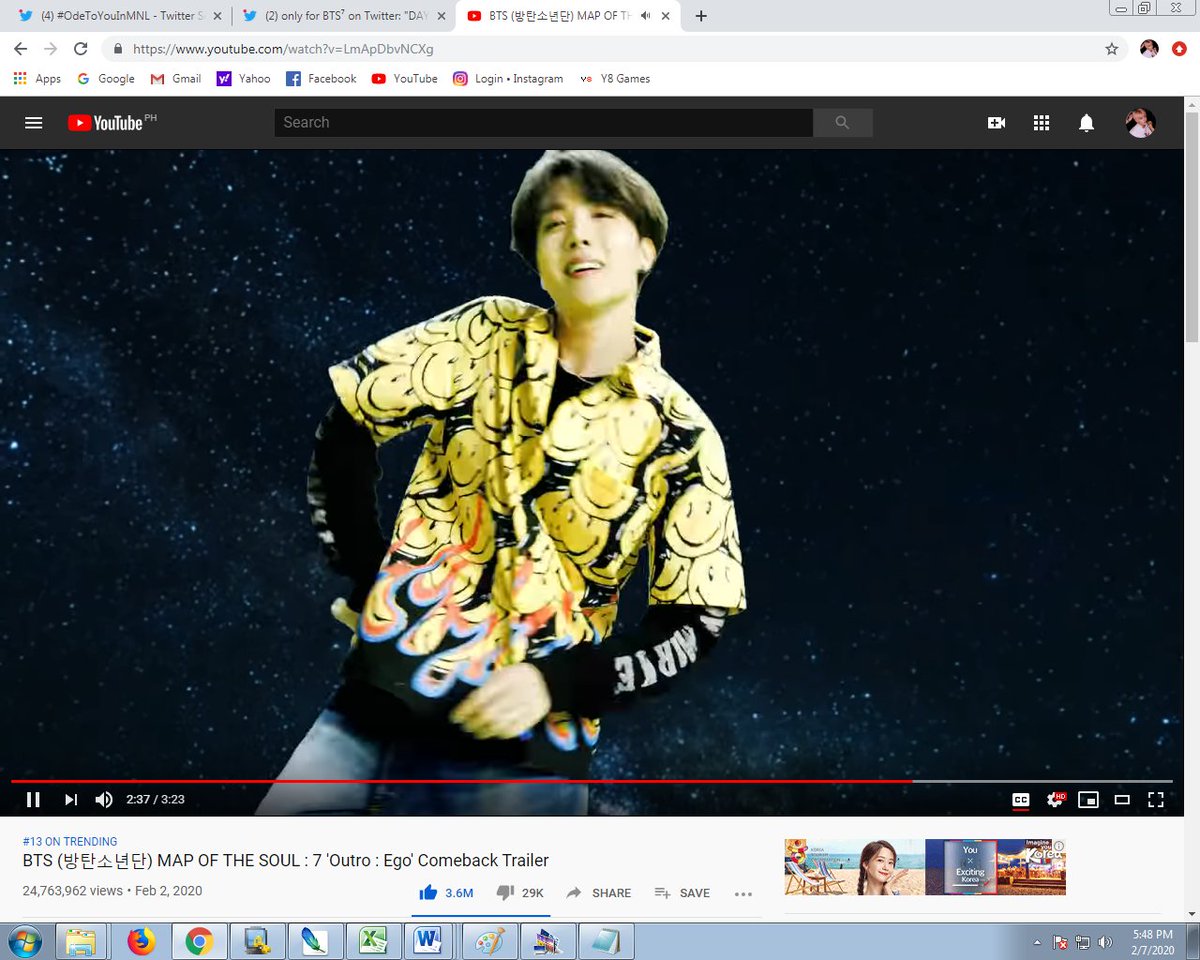The image size is (1200, 960).
Task: Switch to theater mode icon
Action: coord(1122,799)
